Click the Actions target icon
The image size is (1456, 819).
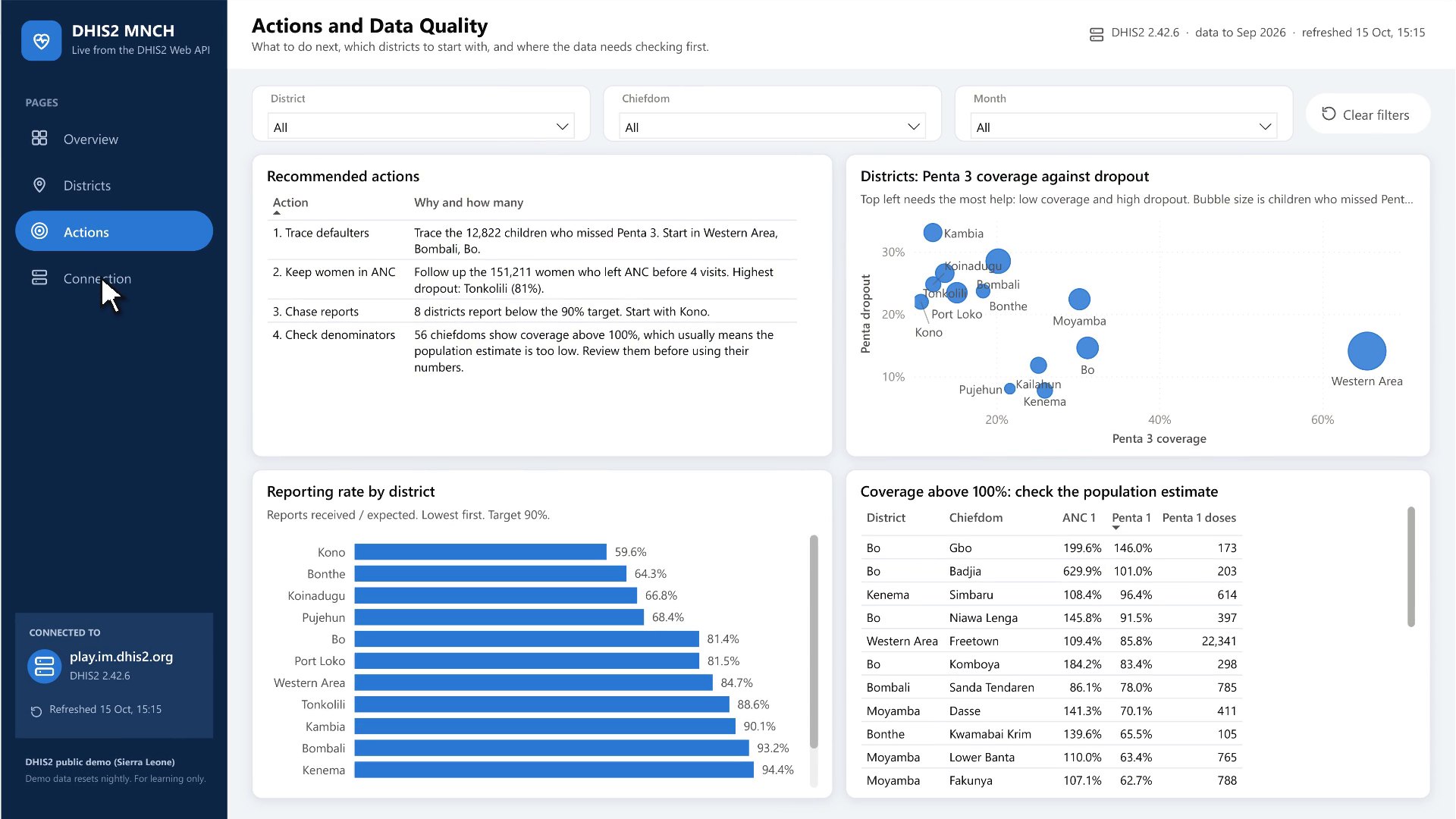pos(39,231)
